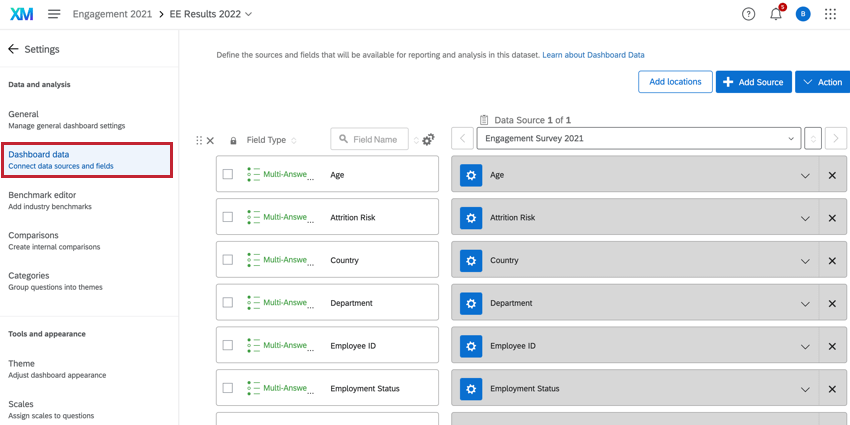The width and height of the screenshot is (850, 425).
Task: Remove the Attrition Risk field mapping
Action: (x=832, y=218)
